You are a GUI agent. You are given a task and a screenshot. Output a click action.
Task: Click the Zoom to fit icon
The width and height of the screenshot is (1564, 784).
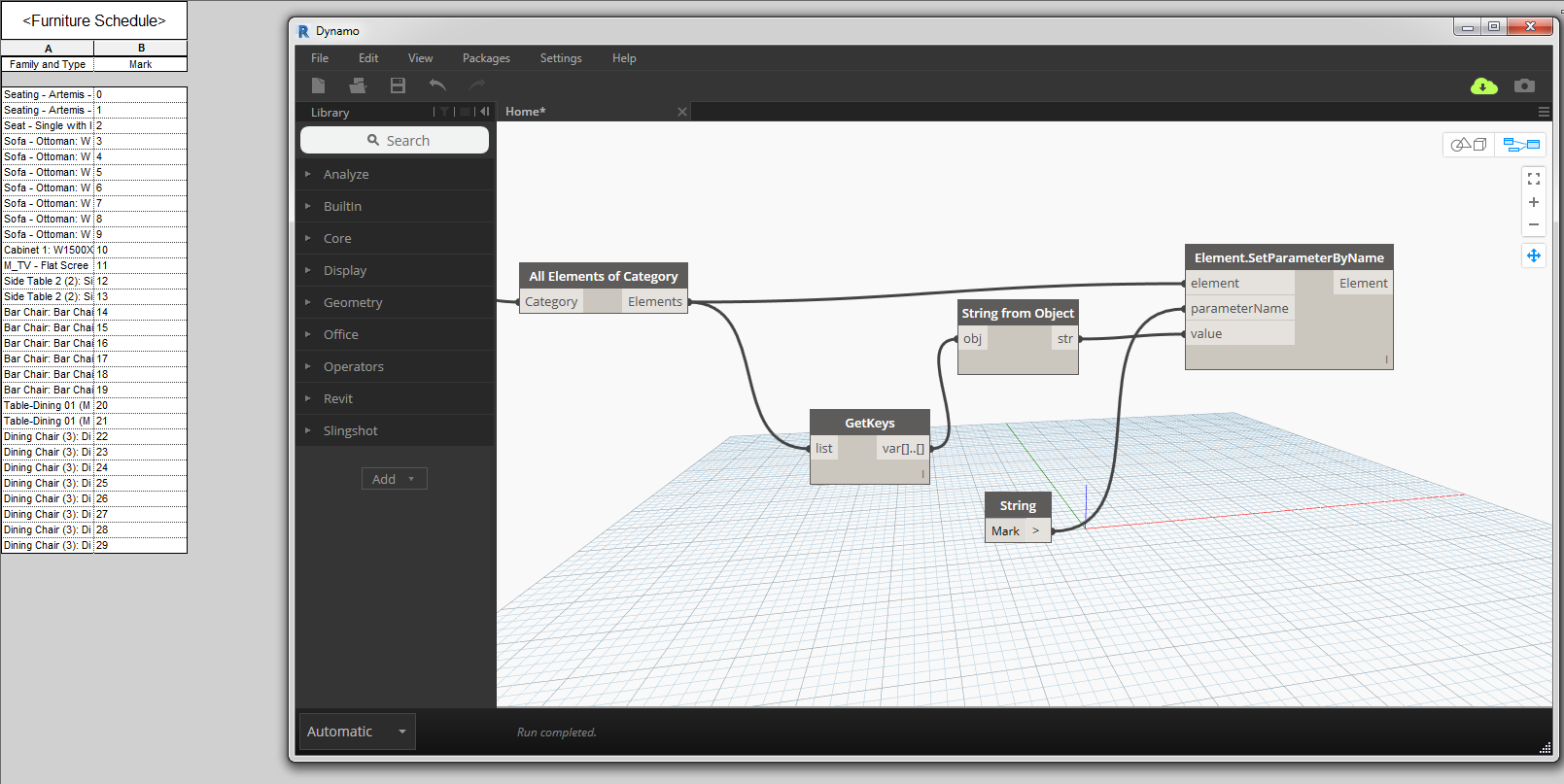coord(1534,179)
